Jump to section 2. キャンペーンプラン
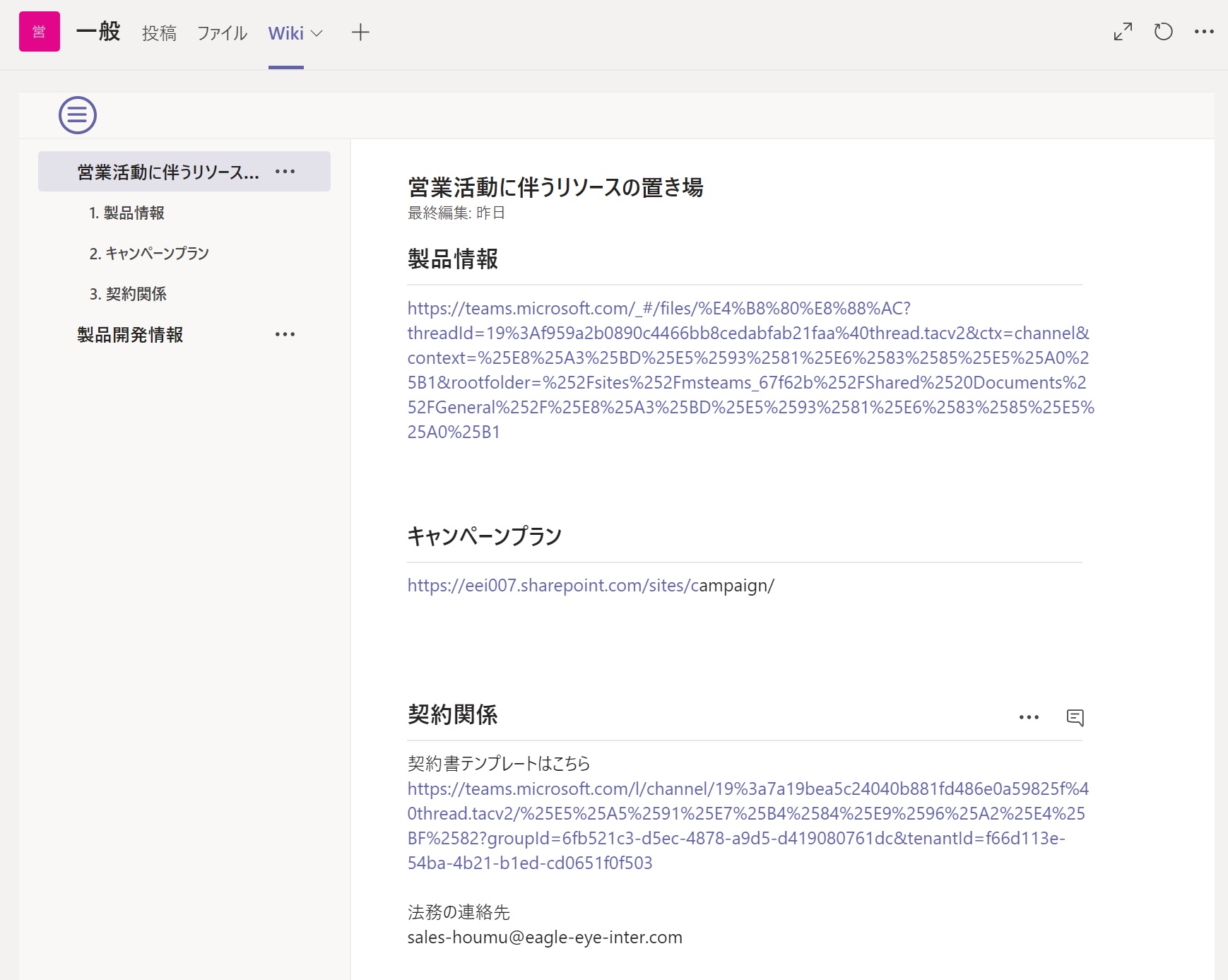Screen dimensions: 1228x980 pos(149,254)
